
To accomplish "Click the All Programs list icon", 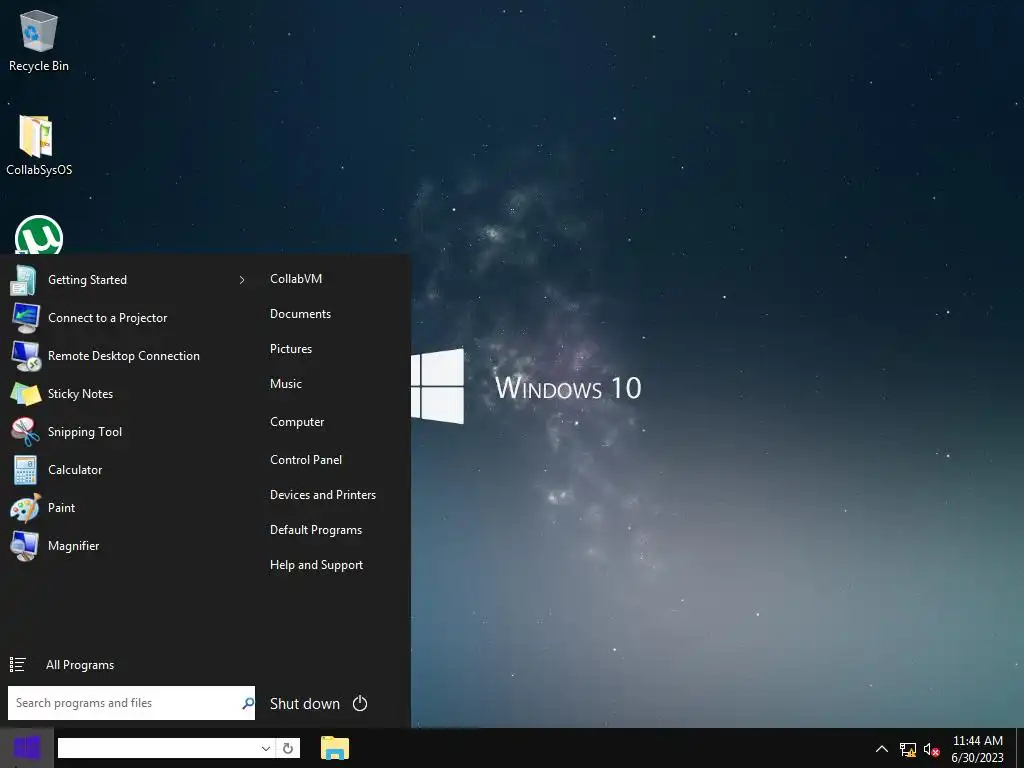I will pos(18,665).
